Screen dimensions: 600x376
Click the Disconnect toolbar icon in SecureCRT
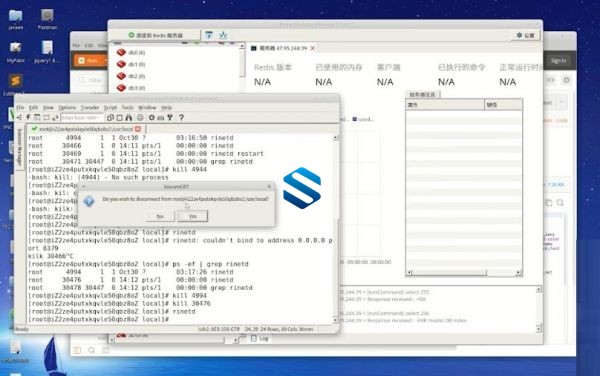click(55, 117)
